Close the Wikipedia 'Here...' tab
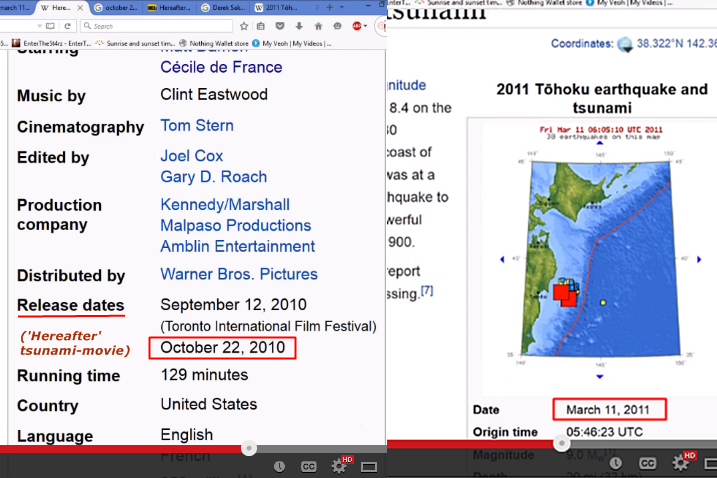This screenshot has height=478, width=717. pos(80,7)
